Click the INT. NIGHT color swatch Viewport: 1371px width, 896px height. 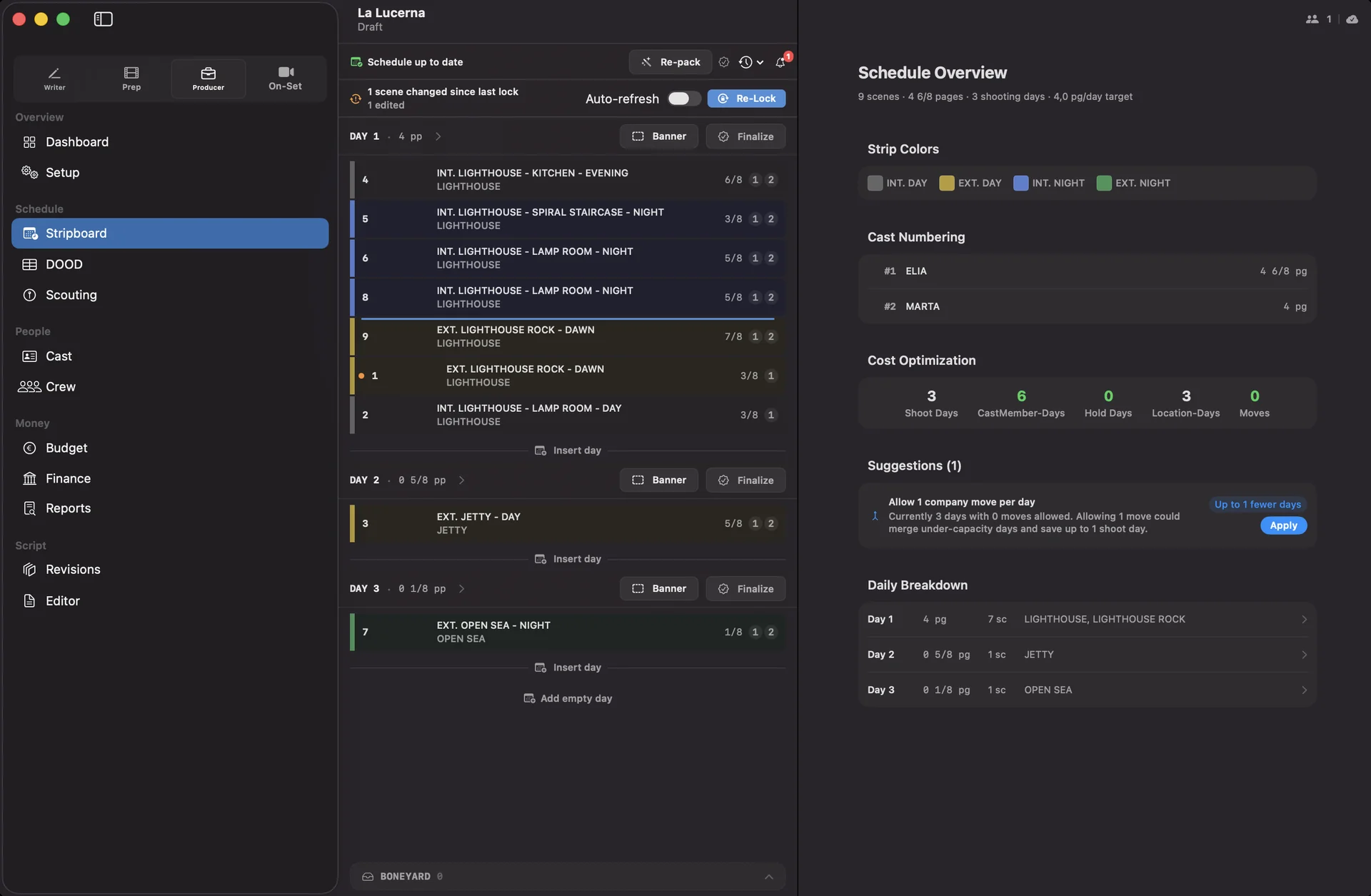click(x=1020, y=183)
